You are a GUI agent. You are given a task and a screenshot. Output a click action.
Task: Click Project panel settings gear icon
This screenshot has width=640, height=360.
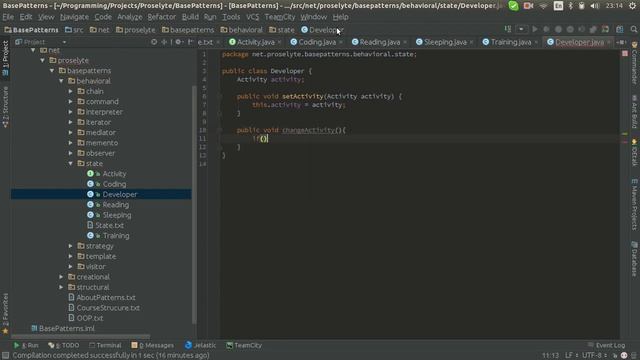(178, 42)
